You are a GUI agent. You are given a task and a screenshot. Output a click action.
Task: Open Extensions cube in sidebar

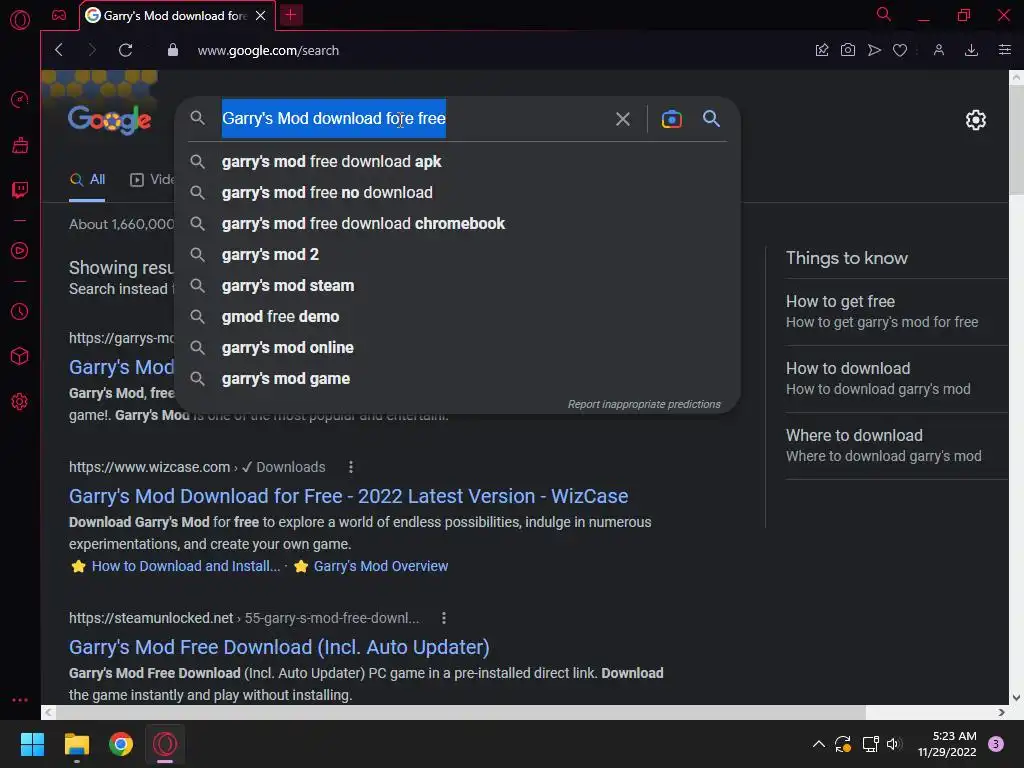[20, 357]
